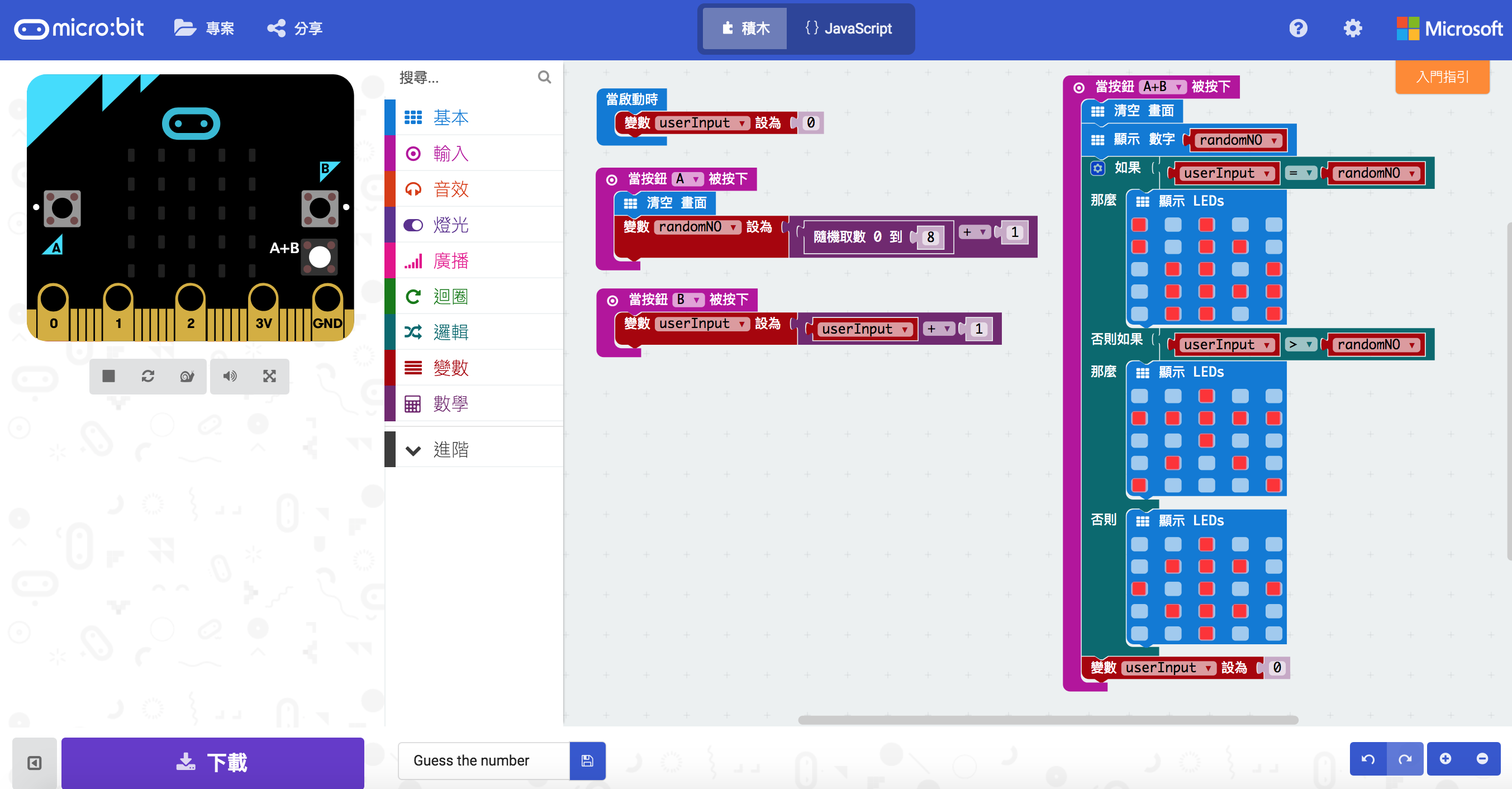1512x789 pixels.
Task: Open the A+B button dropdown
Action: tap(1163, 87)
